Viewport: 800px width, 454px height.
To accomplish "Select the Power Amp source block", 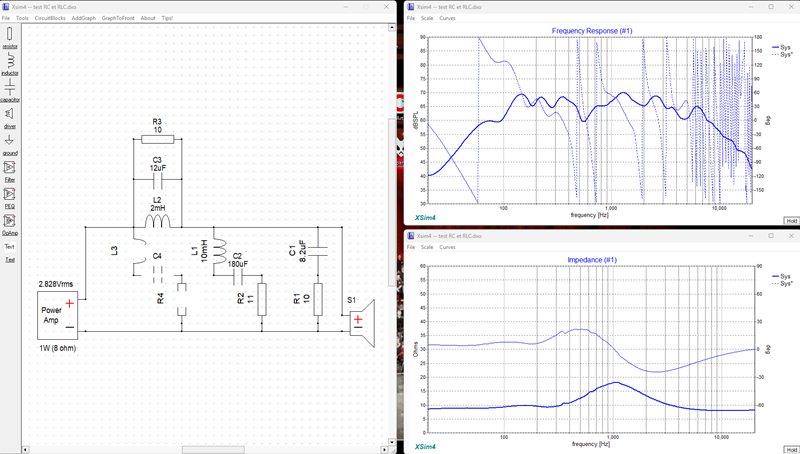I will coord(58,315).
